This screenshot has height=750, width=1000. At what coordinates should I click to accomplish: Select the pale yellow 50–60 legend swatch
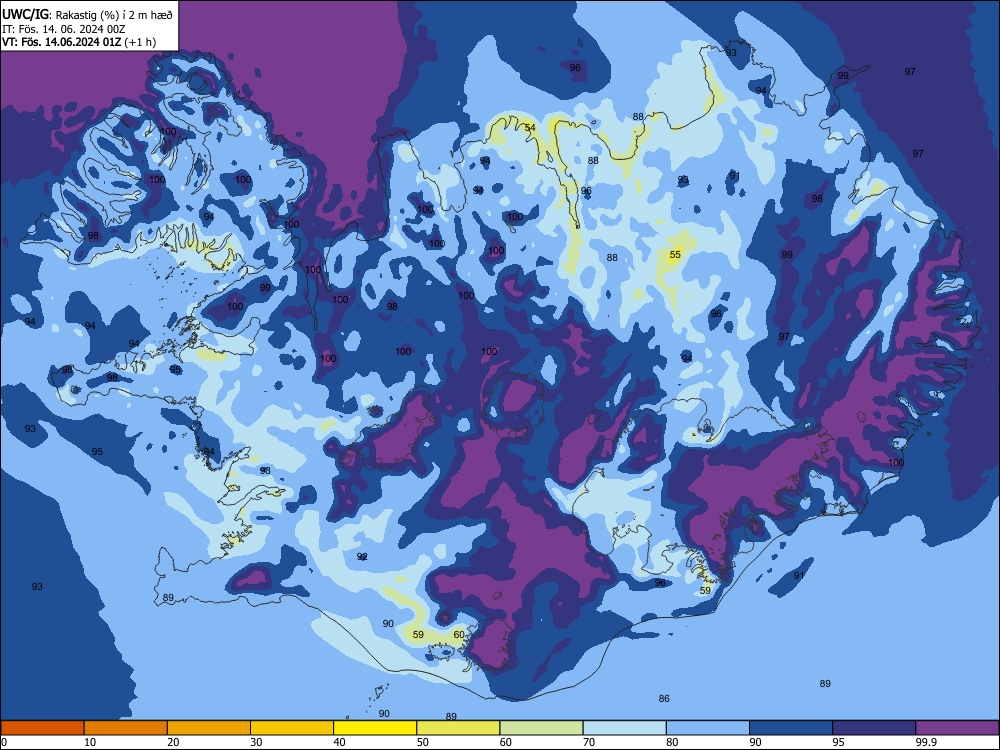tap(458, 728)
